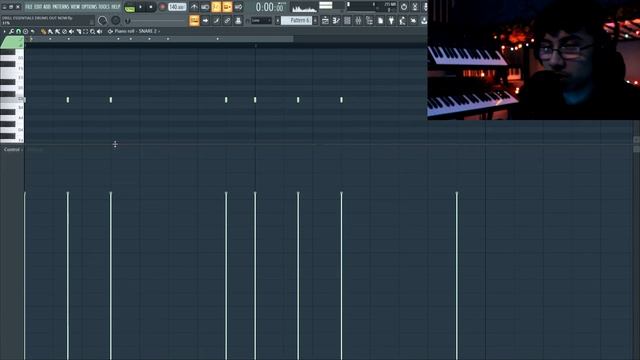The width and height of the screenshot is (640, 360).
Task: Disable the recording countdown
Action: 216,7
